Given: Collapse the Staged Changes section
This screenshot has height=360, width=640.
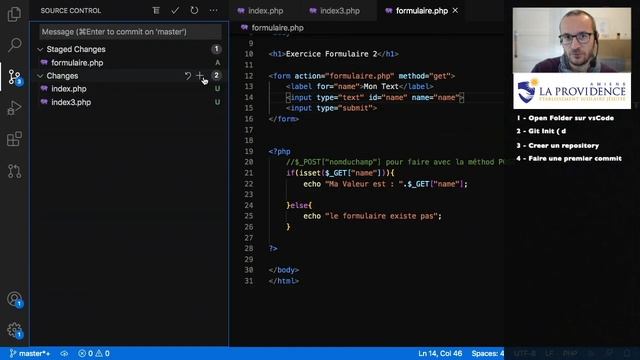Looking at the screenshot, I should 40,49.
